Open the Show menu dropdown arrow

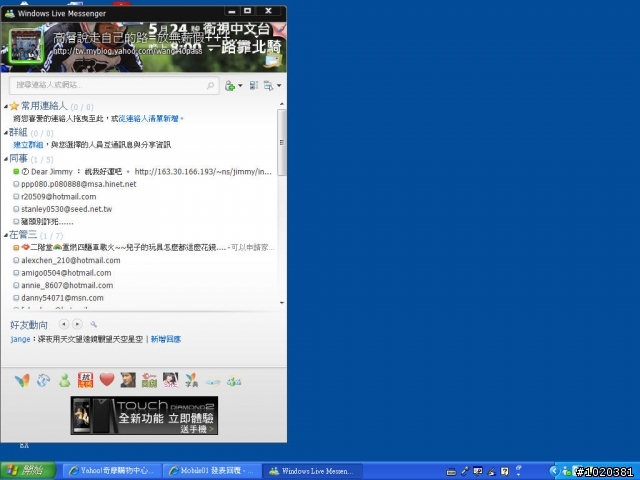pos(279,85)
